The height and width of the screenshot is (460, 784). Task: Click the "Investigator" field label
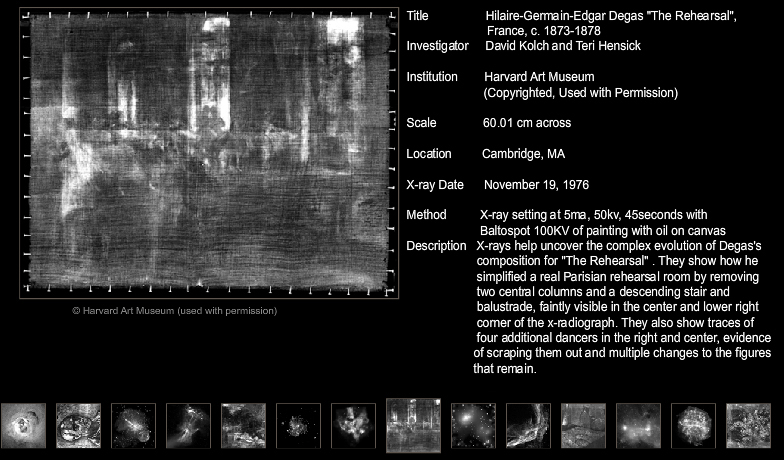click(x=438, y=46)
